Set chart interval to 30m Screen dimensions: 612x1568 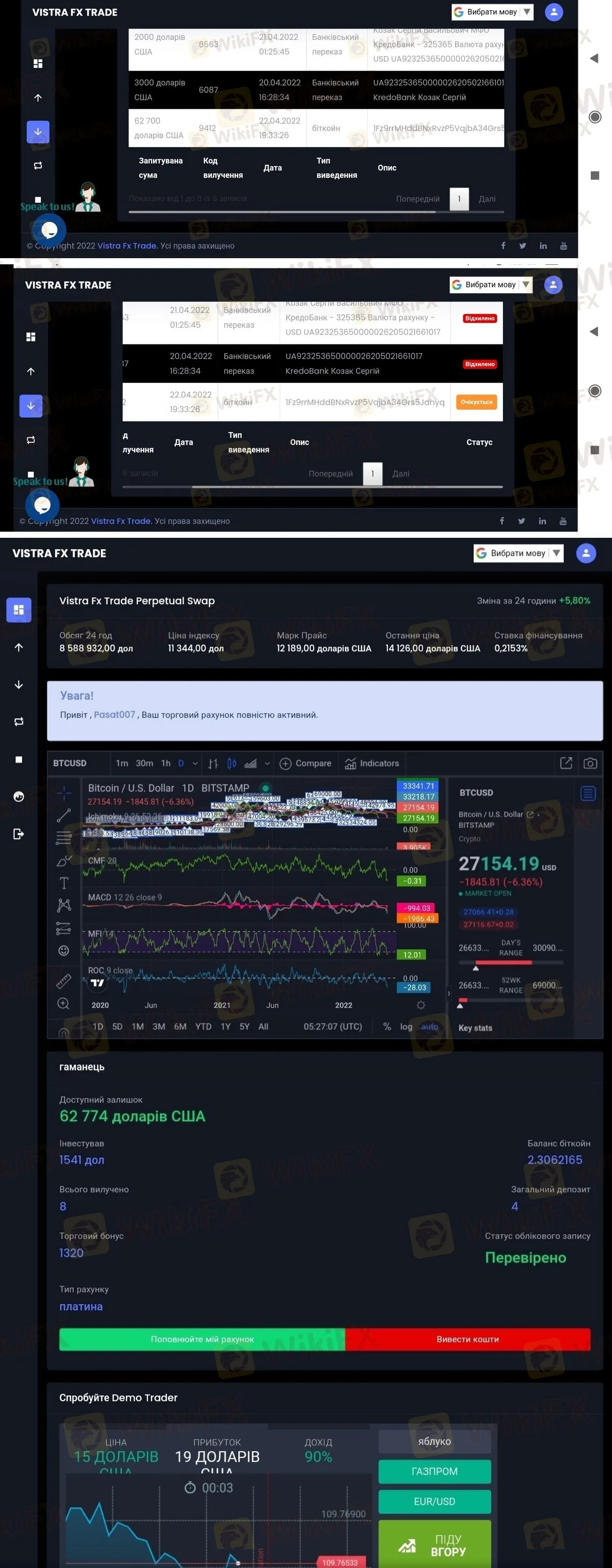click(144, 763)
